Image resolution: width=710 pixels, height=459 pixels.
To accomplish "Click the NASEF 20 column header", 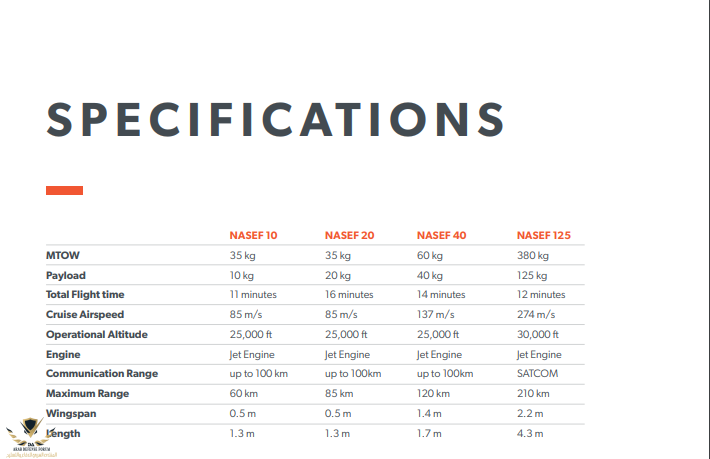I will (x=349, y=235).
